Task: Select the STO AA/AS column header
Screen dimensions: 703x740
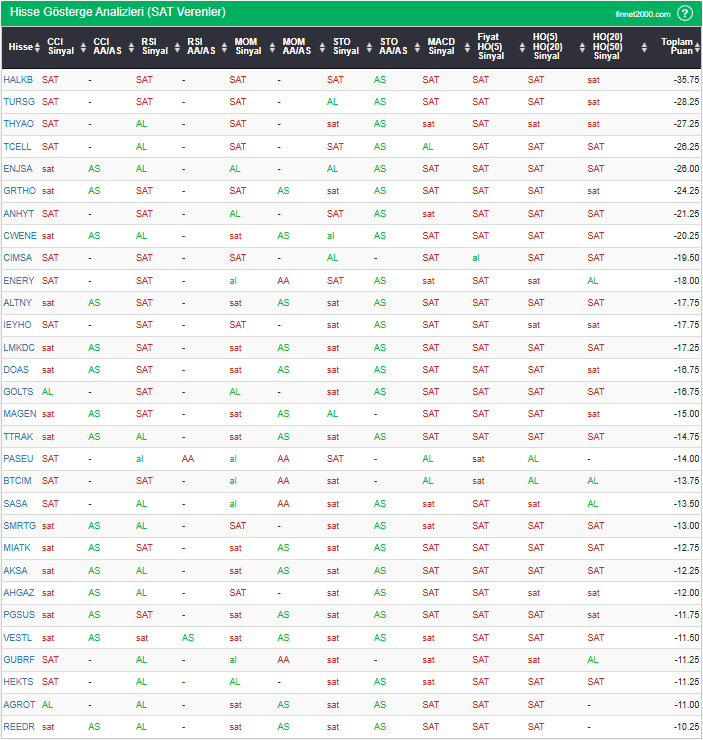Action: (395, 47)
